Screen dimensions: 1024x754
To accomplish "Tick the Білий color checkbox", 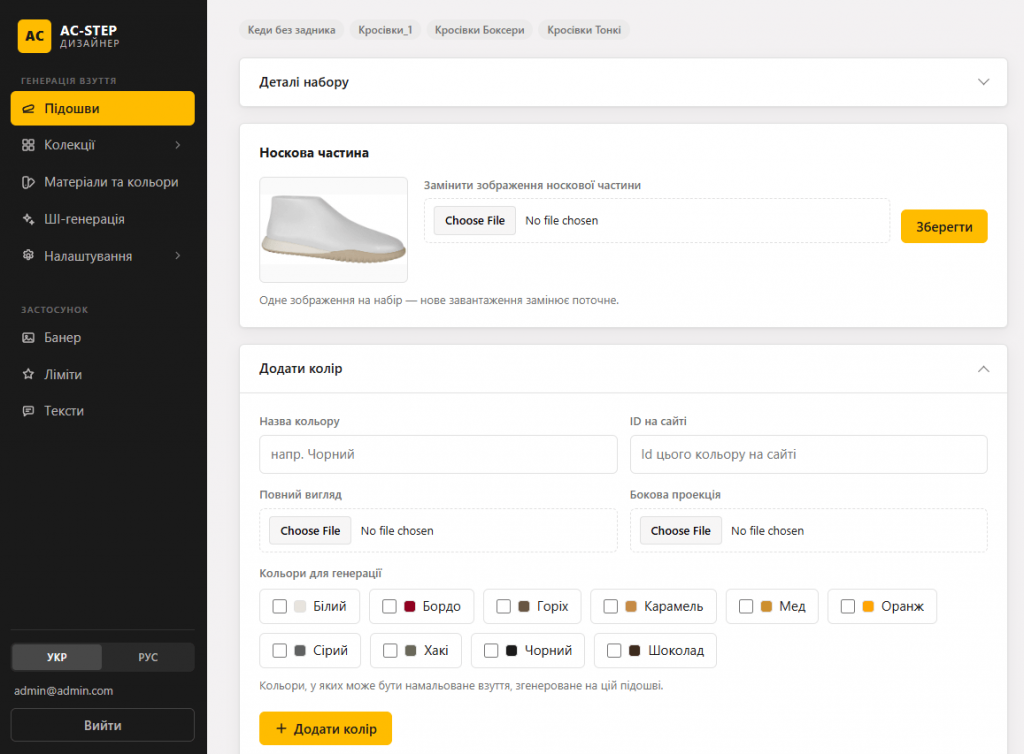I will [x=280, y=606].
